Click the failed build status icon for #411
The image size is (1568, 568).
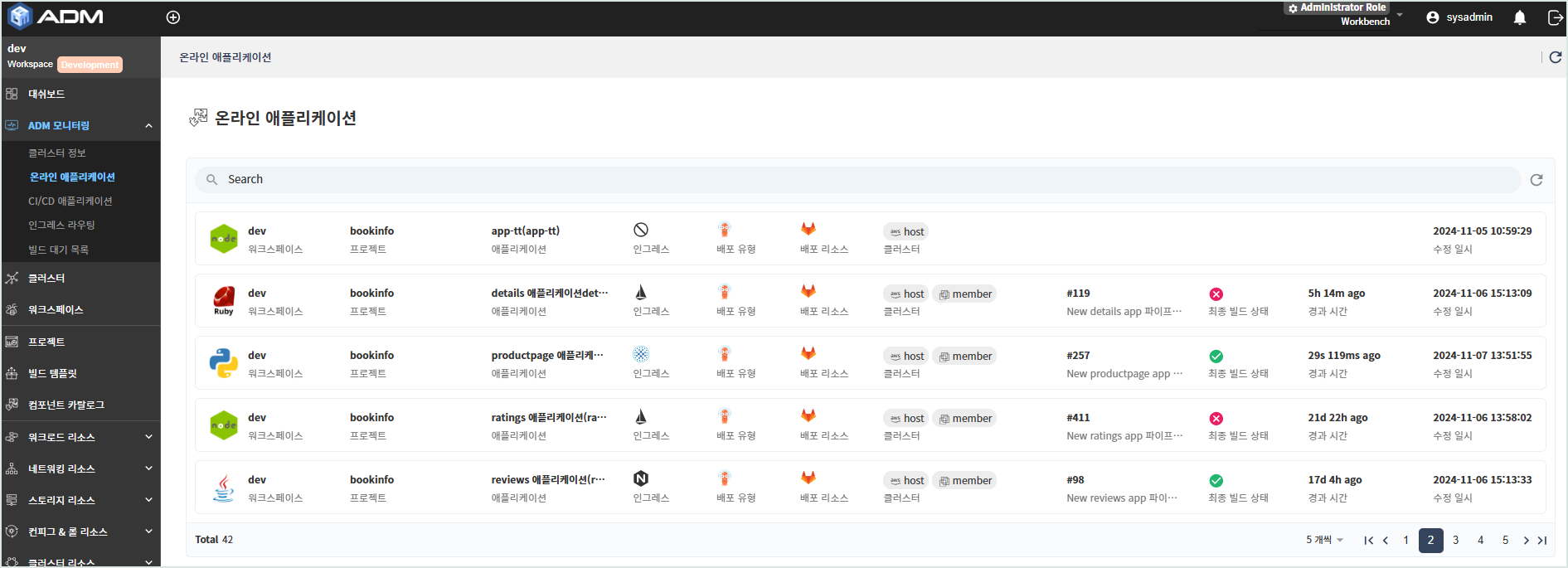1216,419
